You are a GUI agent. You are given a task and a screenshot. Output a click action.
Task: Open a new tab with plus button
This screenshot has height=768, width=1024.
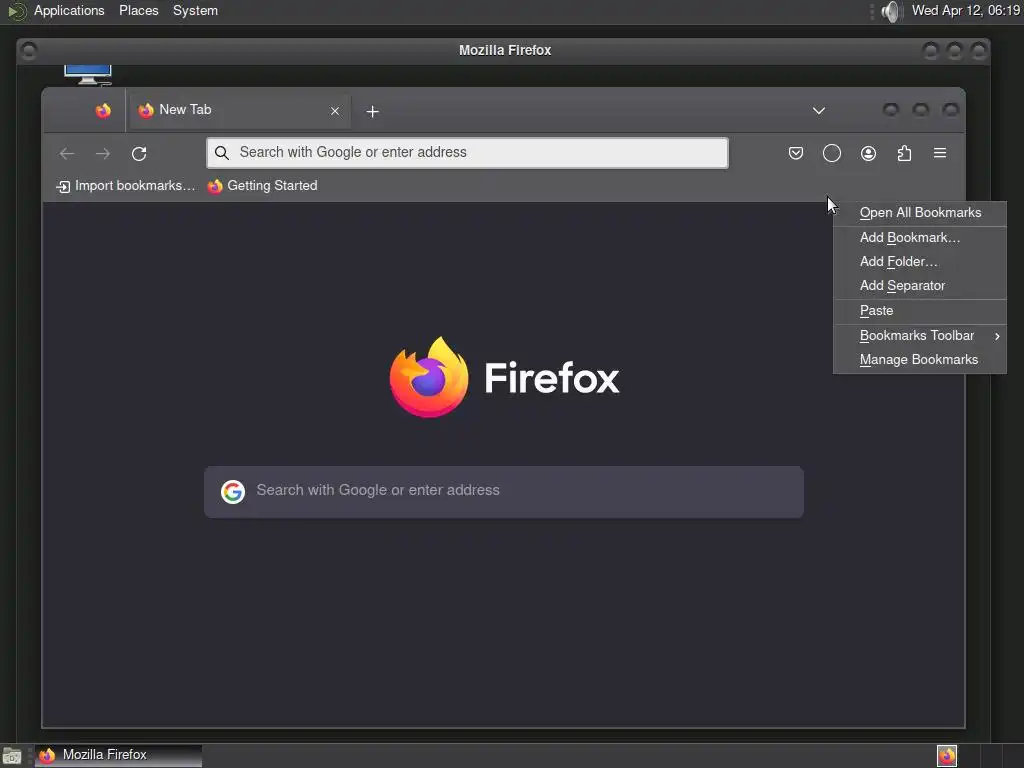point(372,112)
